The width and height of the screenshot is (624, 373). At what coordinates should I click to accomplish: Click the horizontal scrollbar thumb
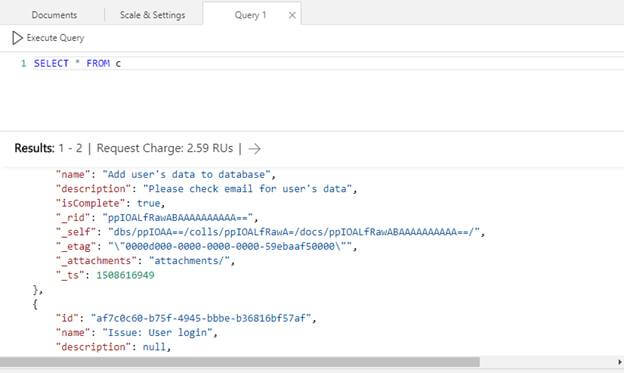tap(240, 362)
